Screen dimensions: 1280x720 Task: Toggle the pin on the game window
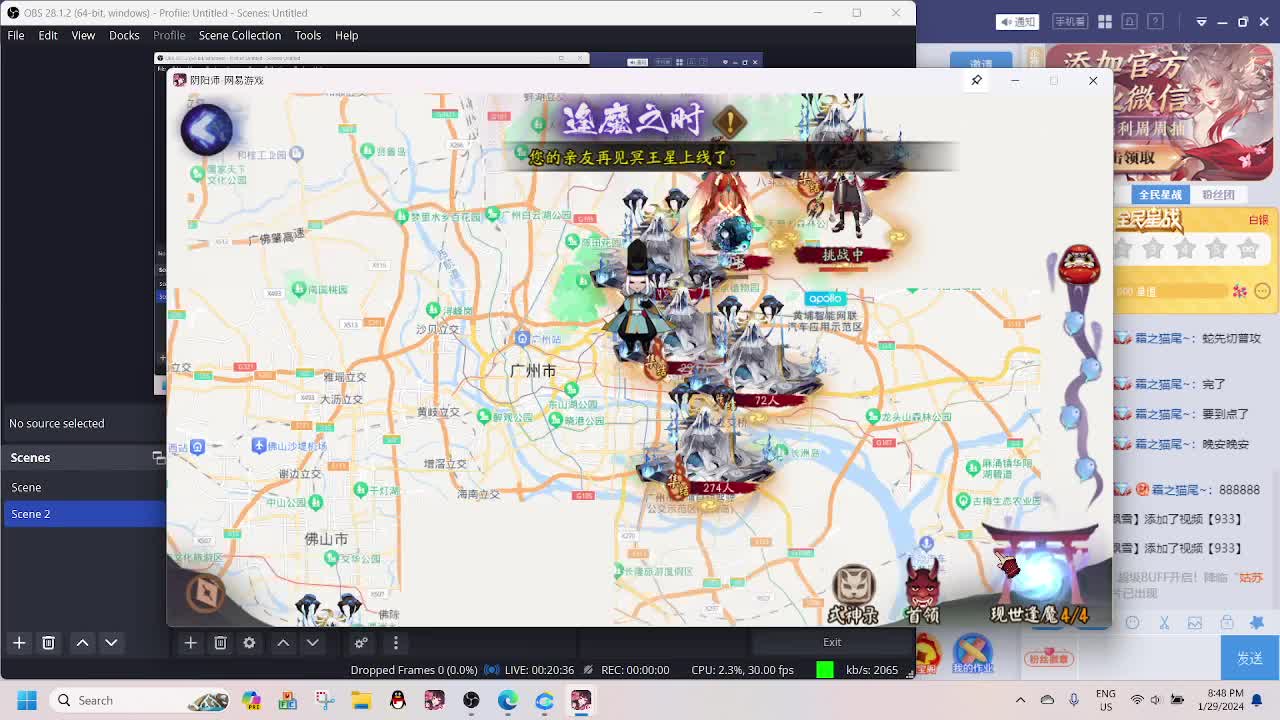pyautogui.click(x=976, y=80)
